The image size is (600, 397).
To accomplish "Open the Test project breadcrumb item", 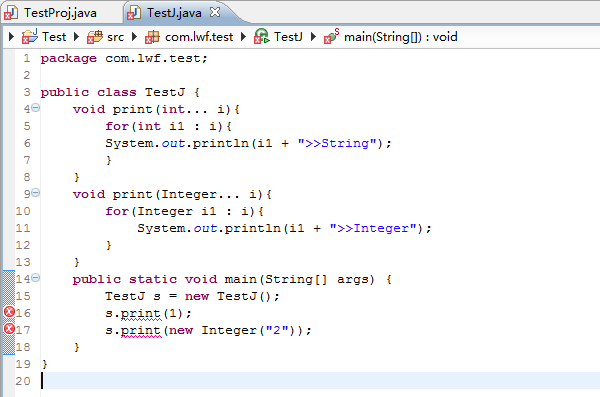I will [54, 37].
